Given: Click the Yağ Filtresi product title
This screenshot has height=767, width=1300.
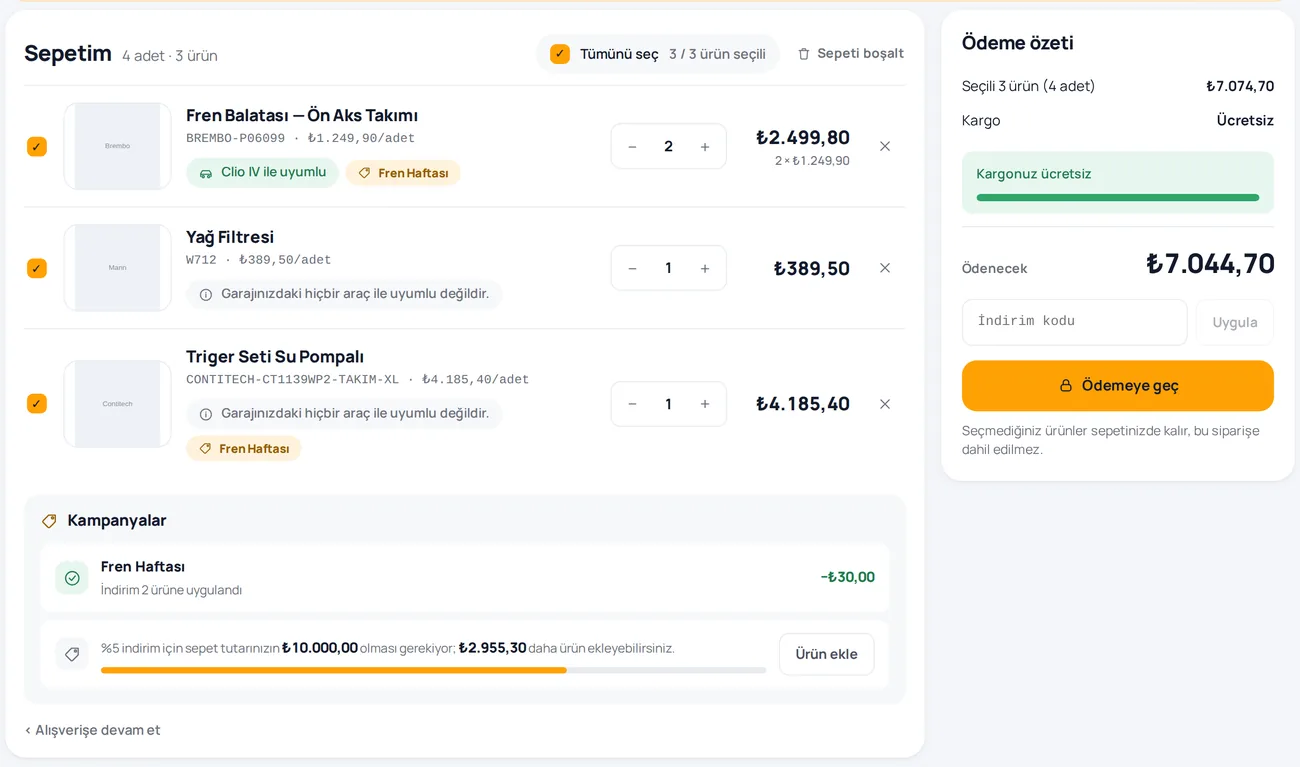Looking at the screenshot, I should 230,238.
